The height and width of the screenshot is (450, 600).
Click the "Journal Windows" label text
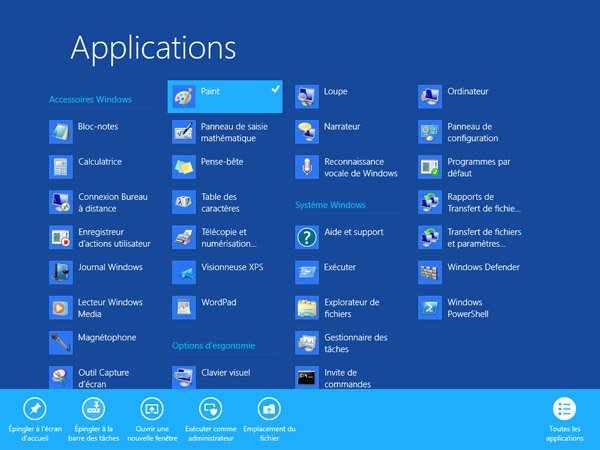tap(110, 267)
